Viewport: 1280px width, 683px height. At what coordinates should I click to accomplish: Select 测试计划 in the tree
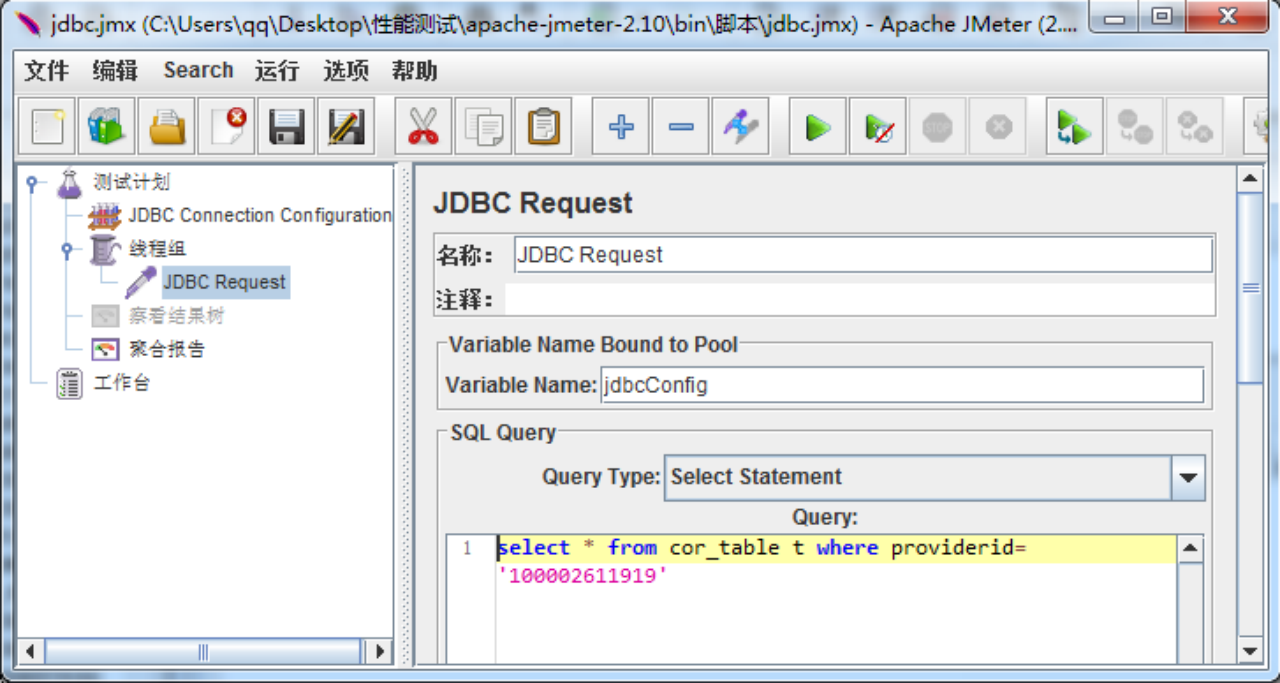click(x=131, y=182)
